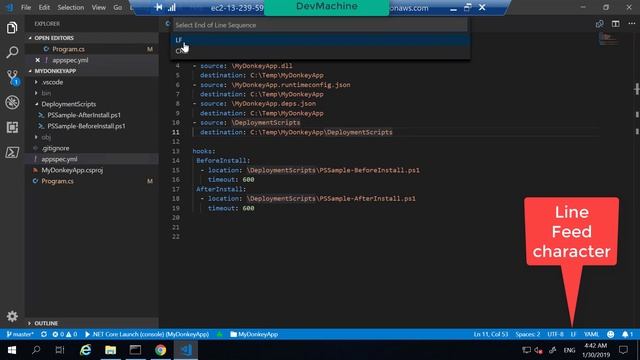640x360 pixels.
Task: Click LF end of line indicator in status bar
Action: click(x=573, y=334)
